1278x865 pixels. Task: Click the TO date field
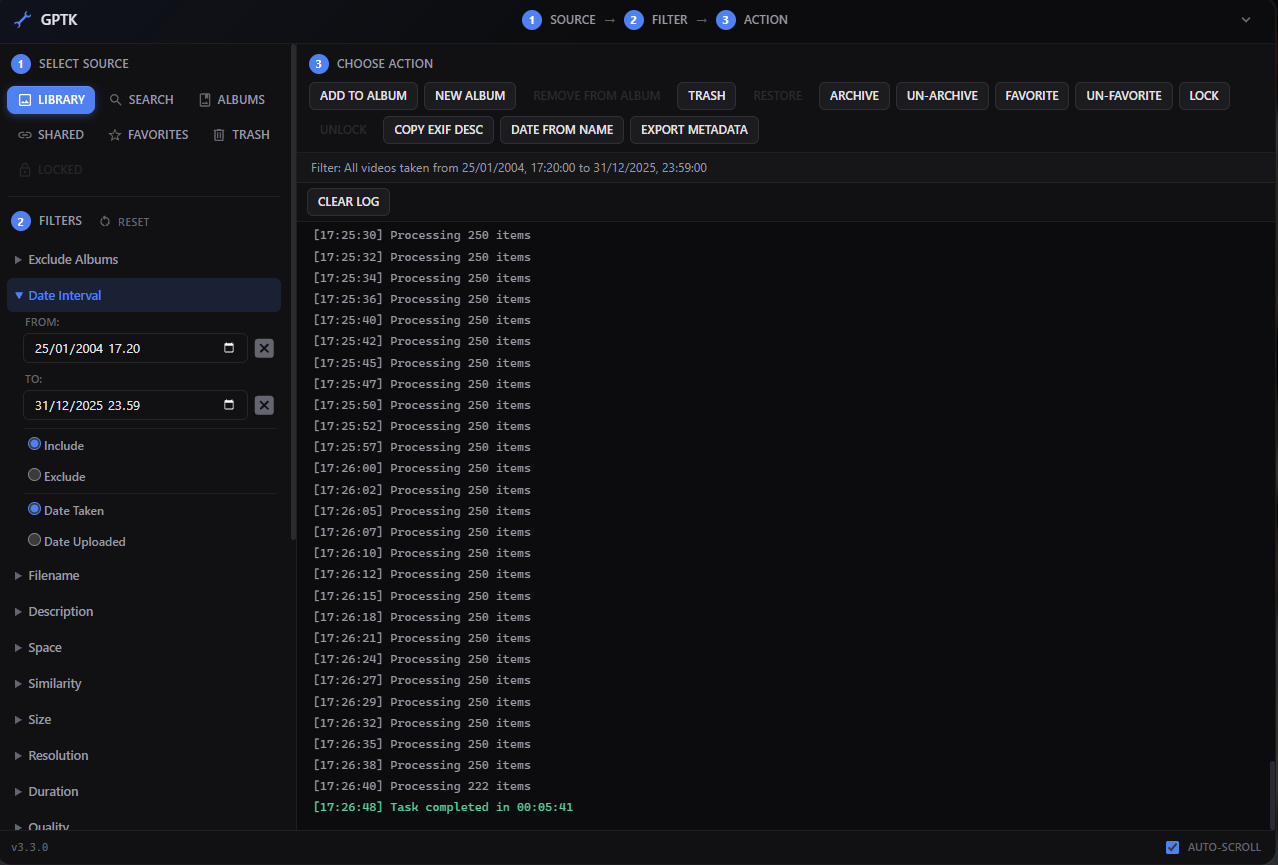point(135,405)
